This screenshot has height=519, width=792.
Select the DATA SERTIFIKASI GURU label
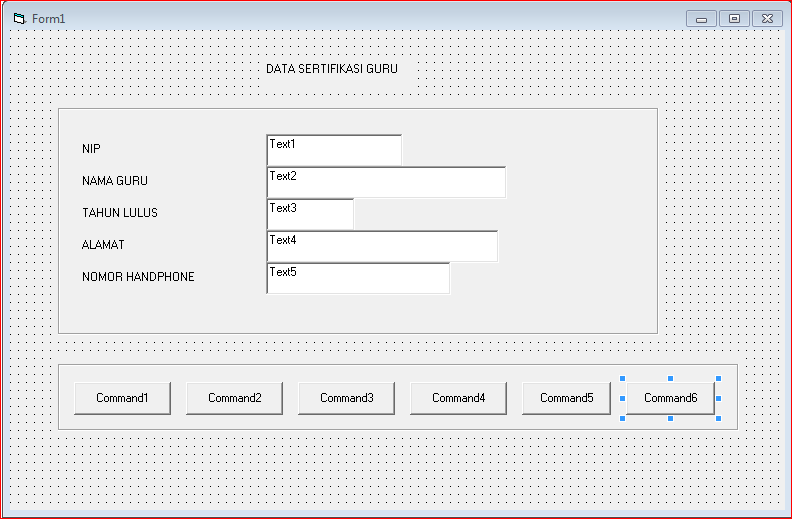(x=332, y=69)
